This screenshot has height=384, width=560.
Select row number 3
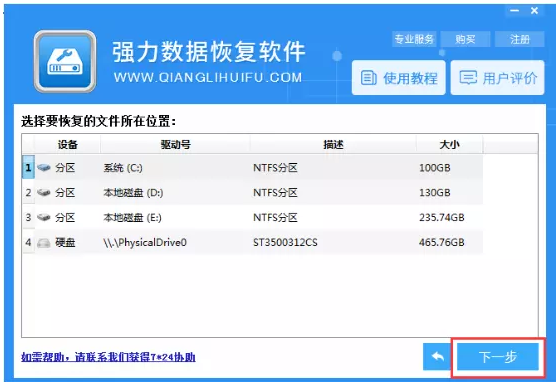point(28,217)
